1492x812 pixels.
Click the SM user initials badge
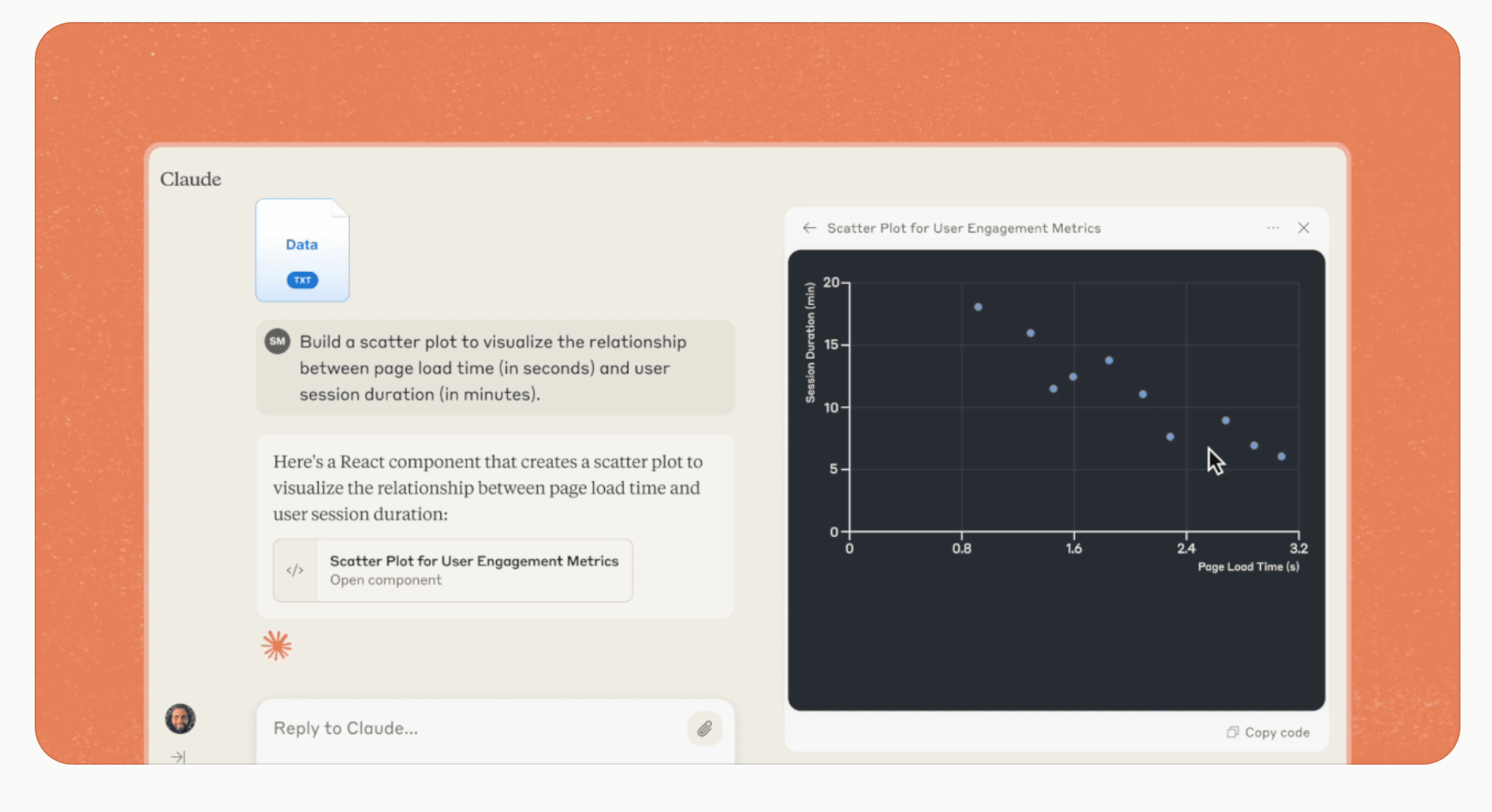[278, 341]
